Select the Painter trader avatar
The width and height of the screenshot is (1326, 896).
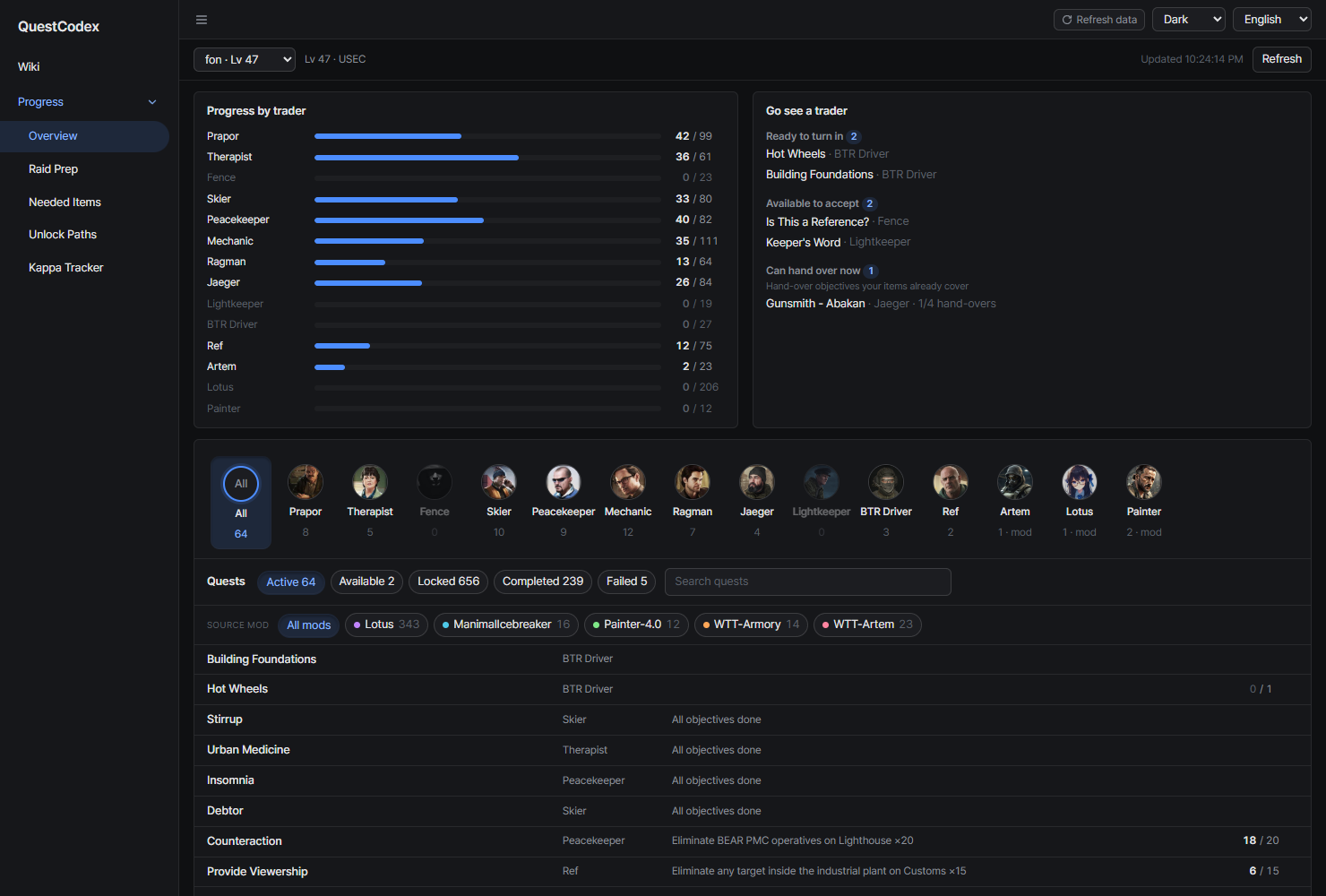pos(1144,482)
